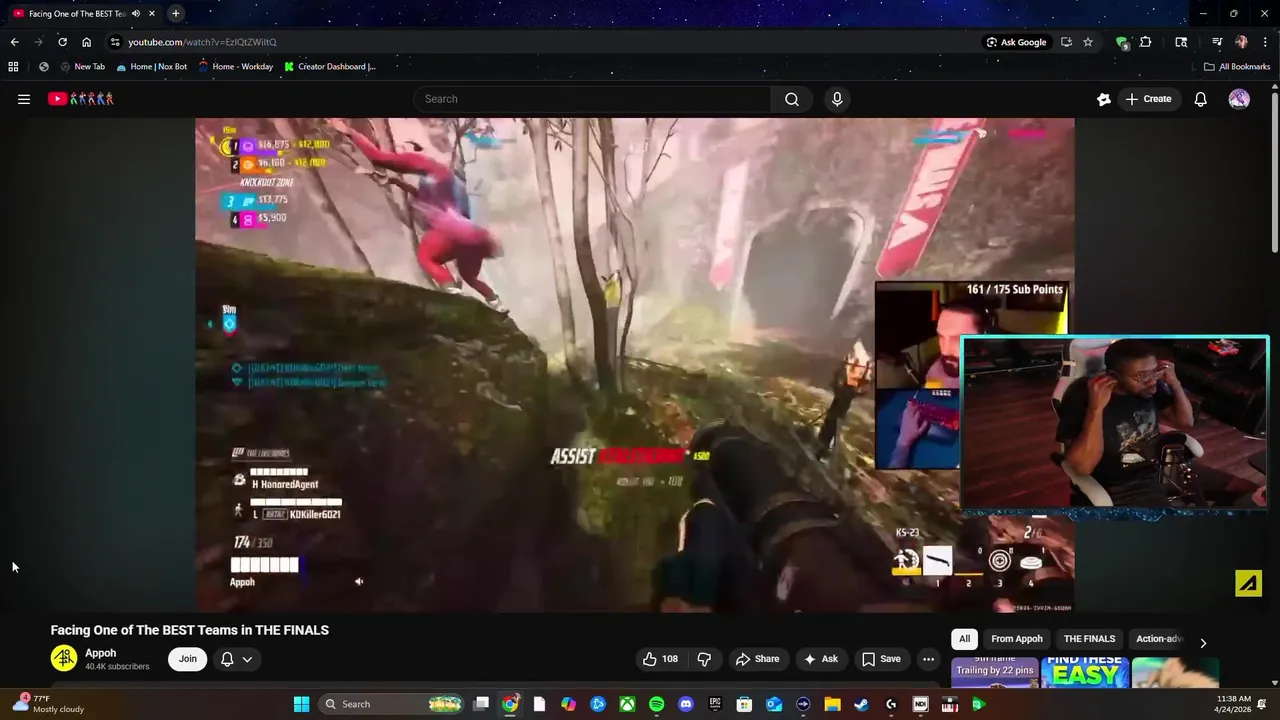1280x720 pixels.
Task: Open the Creator Dashboard bookmark
Action: click(x=330, y=67)
